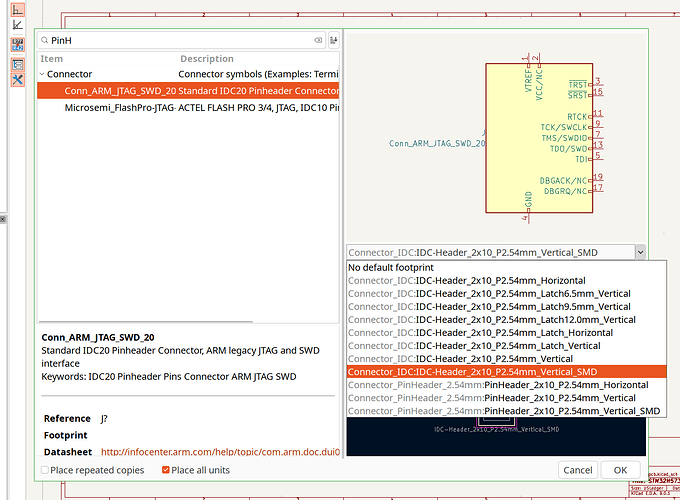Choose PinHeader_2x10_P2.54mm_Horizontal footprint
Viewport: 680px width, 500px height.
(506, 385)
